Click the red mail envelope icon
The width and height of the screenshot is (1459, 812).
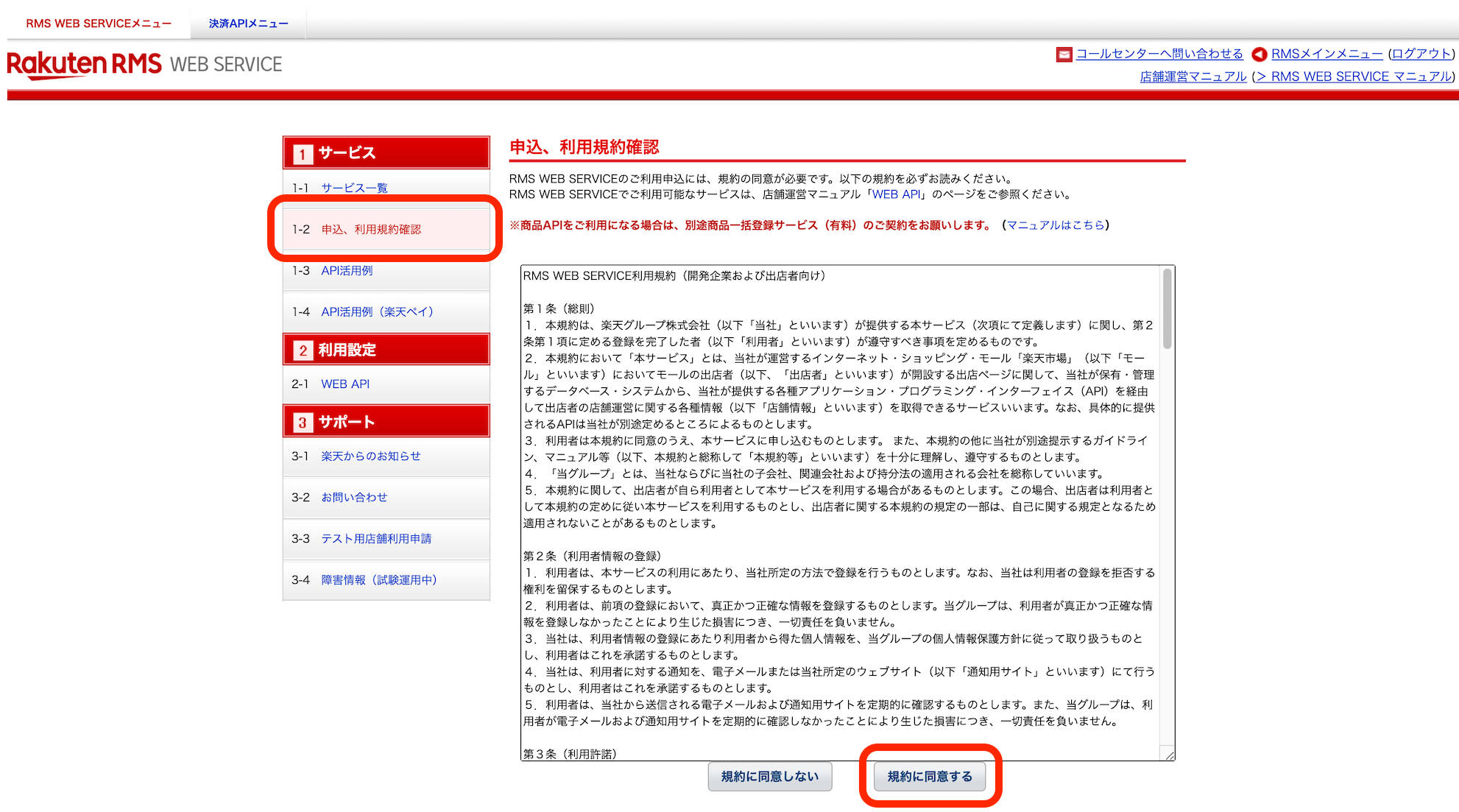click(1064, 54)
